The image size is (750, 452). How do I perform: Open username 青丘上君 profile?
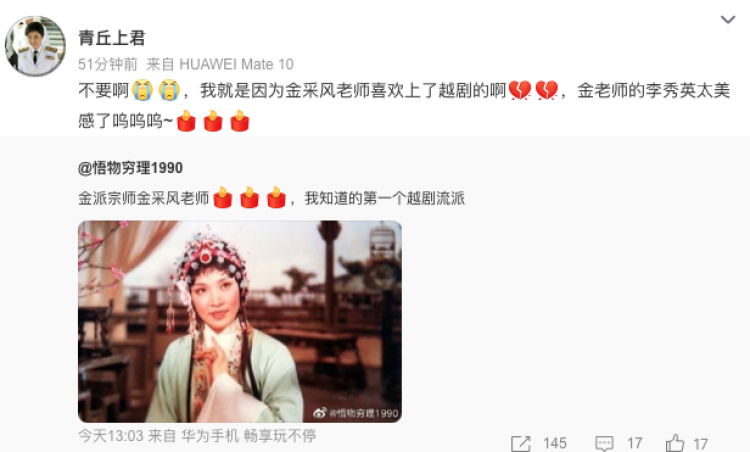point(112,38)
